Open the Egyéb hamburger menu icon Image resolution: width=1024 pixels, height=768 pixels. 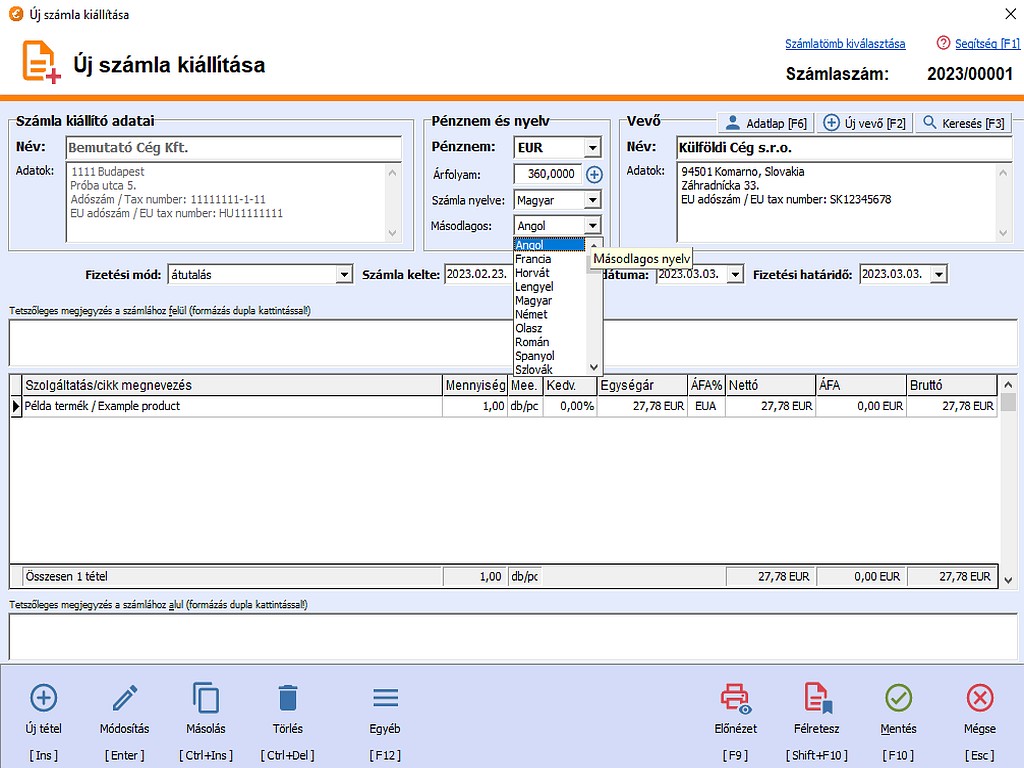pyautogui.click(x=385, y=698)
